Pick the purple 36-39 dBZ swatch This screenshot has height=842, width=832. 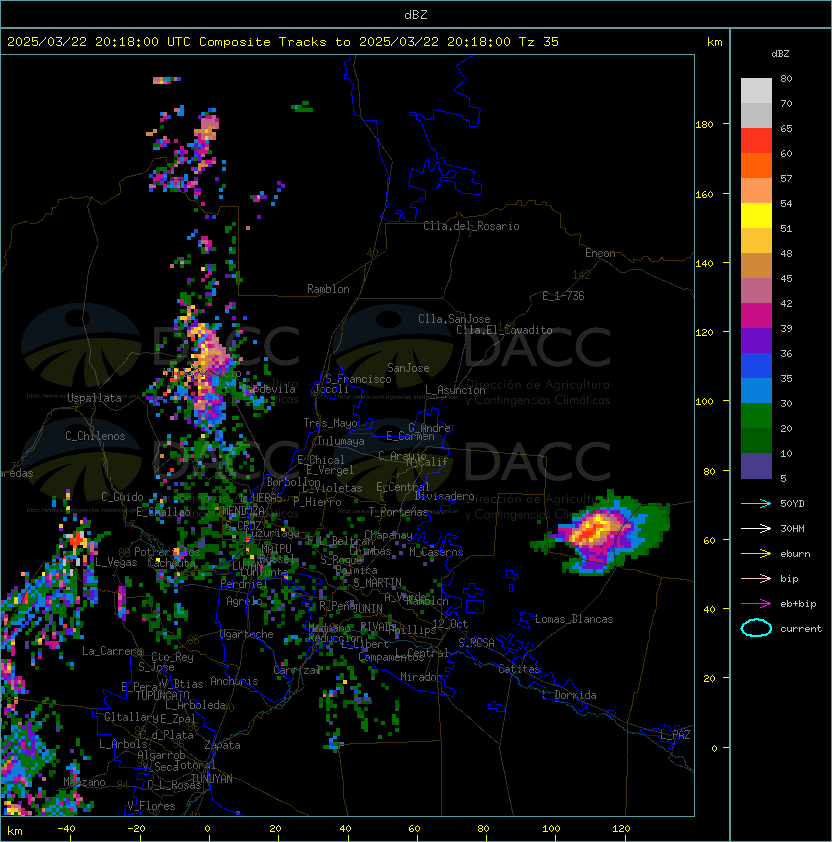point(756,340)
